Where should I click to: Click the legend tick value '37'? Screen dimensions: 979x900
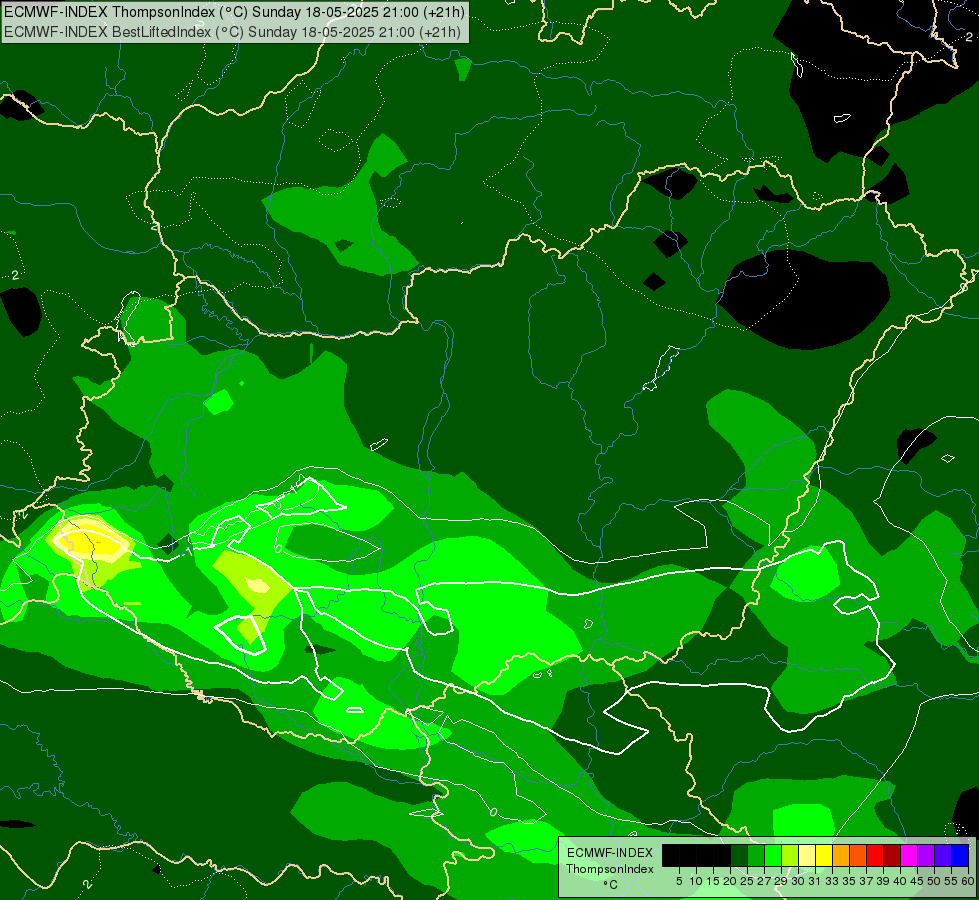(x=866, y=881)
